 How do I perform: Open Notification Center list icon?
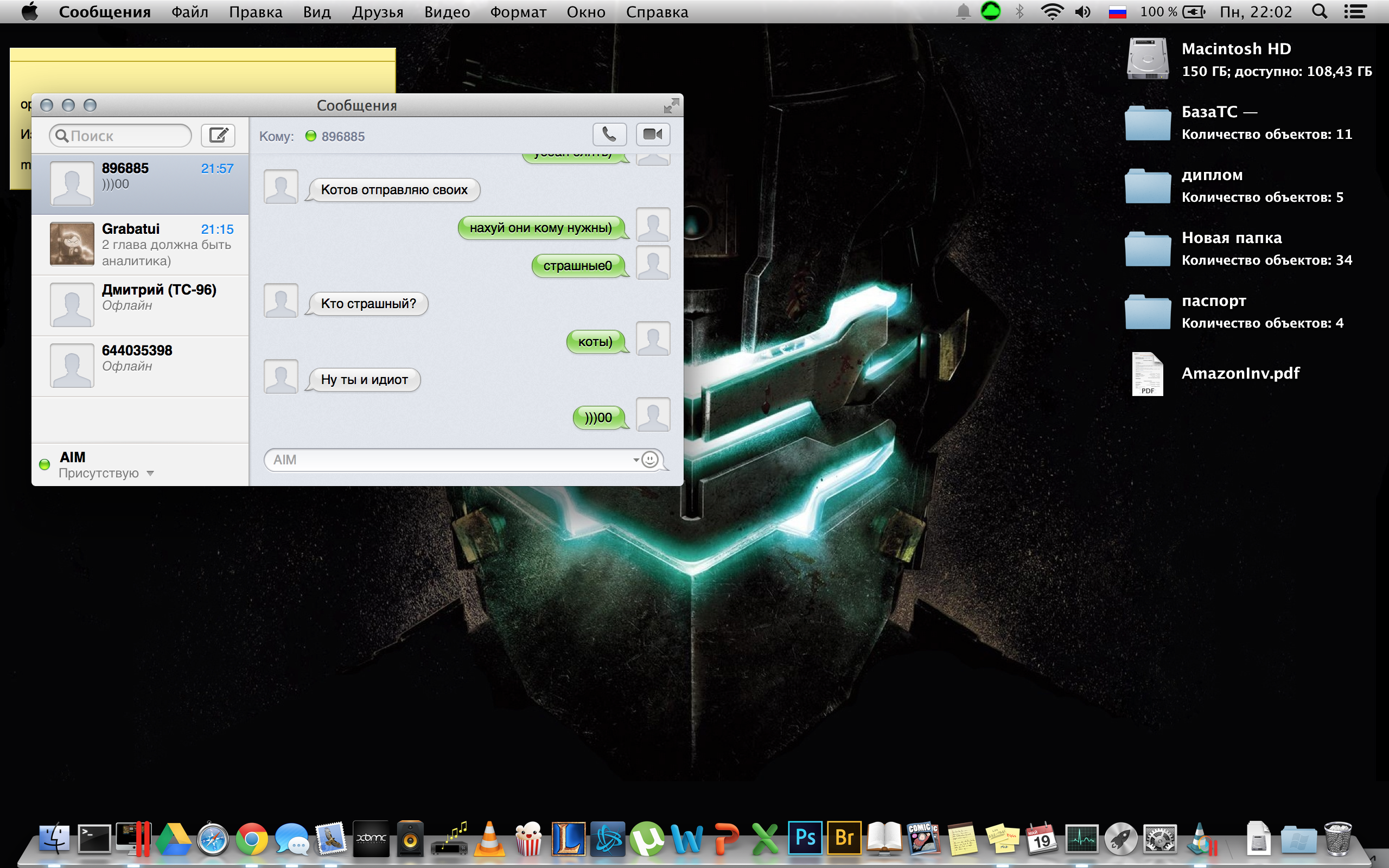(1355, 11)
